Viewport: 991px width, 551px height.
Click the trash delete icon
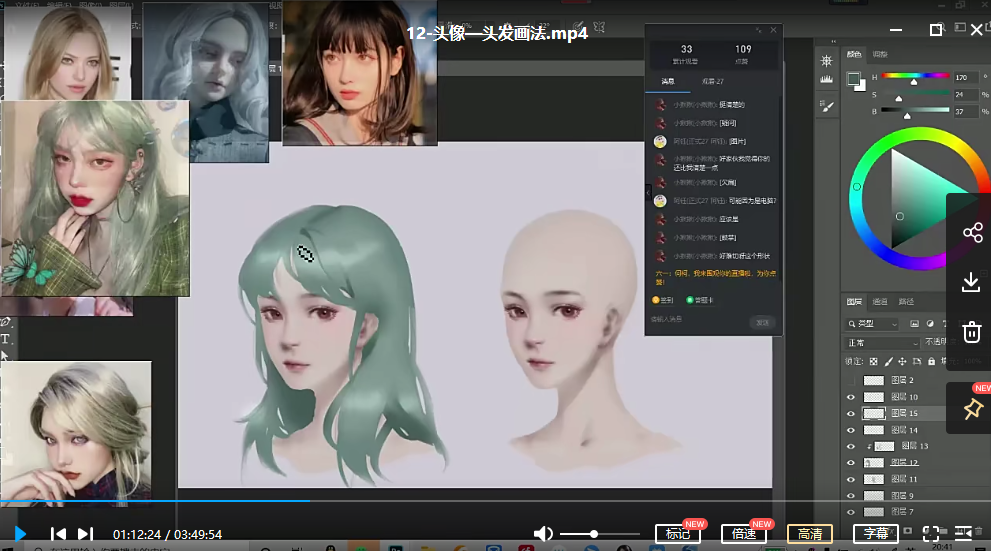(x=971, y=332)
